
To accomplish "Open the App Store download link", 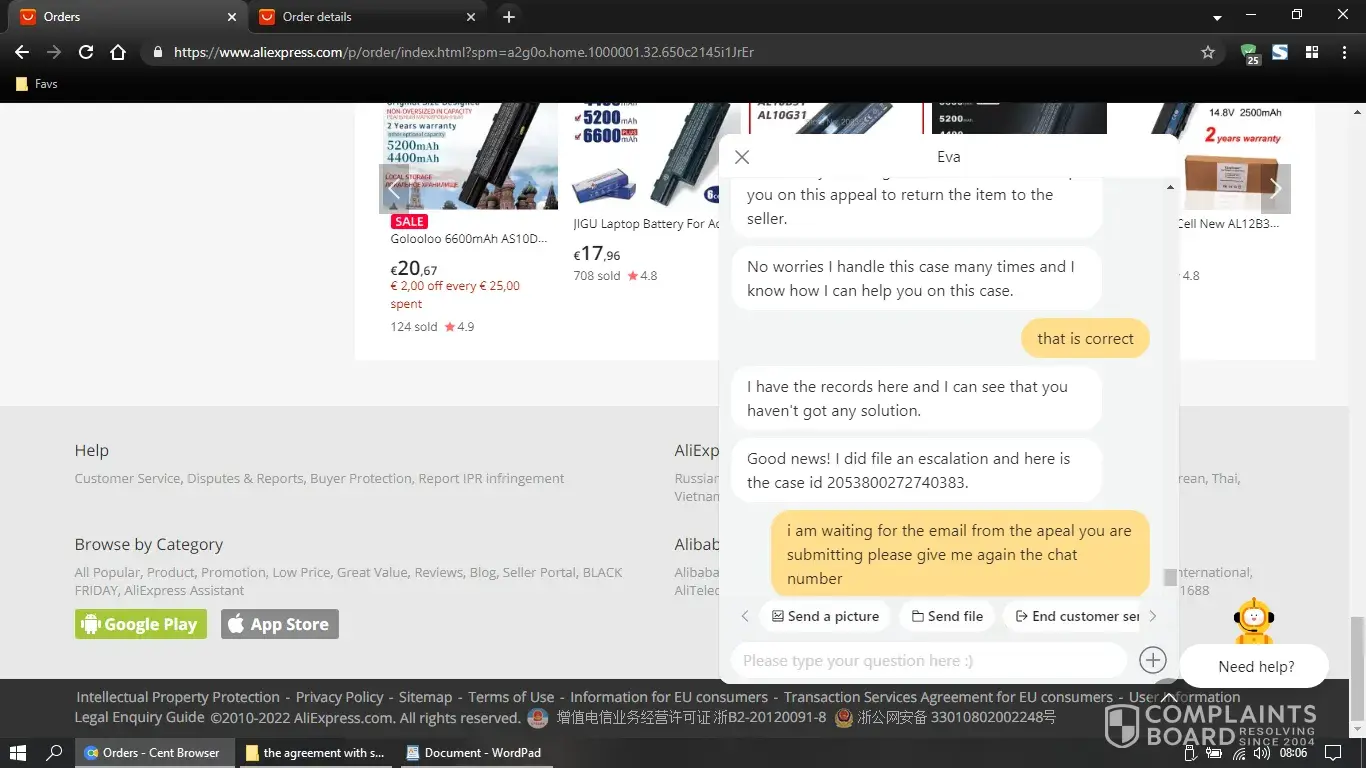I will pyautogui.click(x=279, y=624).
